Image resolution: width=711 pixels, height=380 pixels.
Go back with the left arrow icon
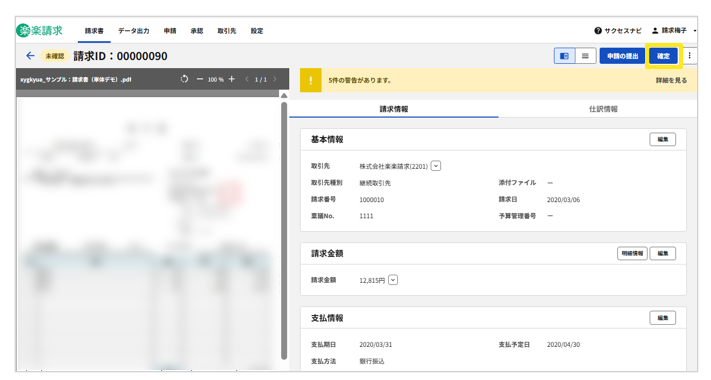coord(30,56)
